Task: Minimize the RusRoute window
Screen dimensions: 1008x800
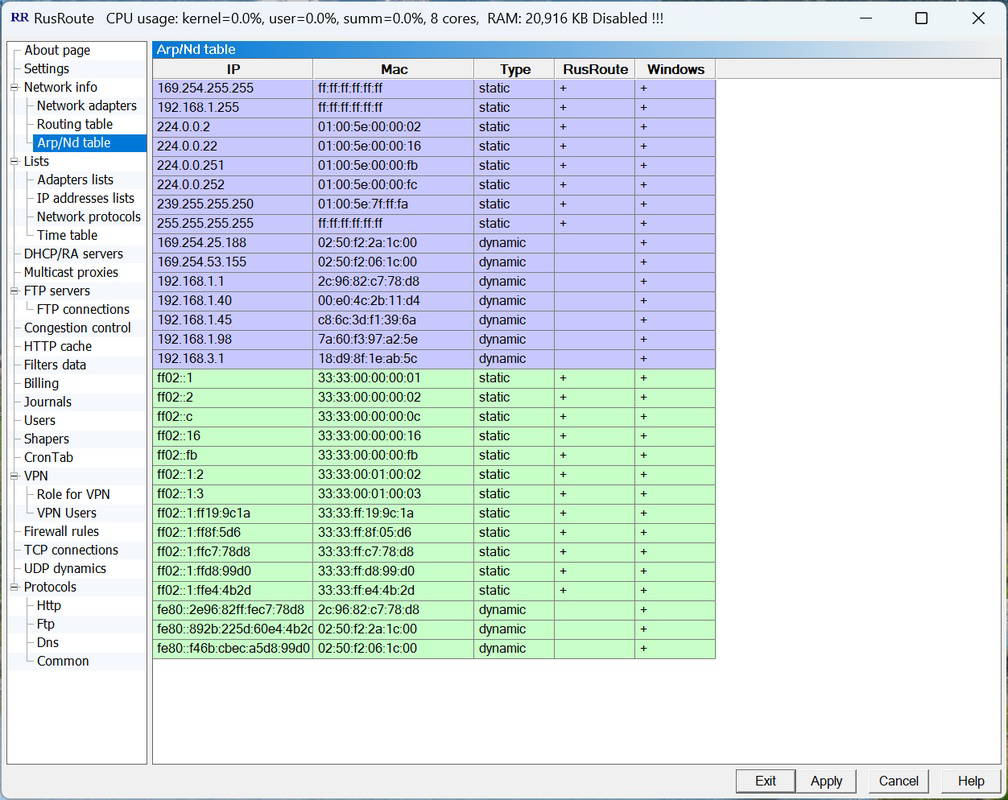Action: coord(866,18)
